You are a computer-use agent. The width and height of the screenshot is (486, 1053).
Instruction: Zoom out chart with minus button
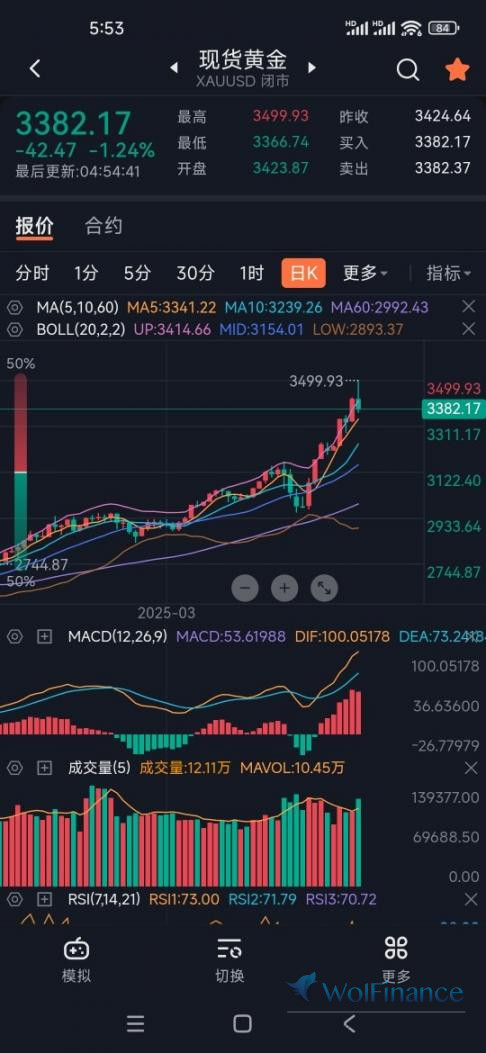244,588
